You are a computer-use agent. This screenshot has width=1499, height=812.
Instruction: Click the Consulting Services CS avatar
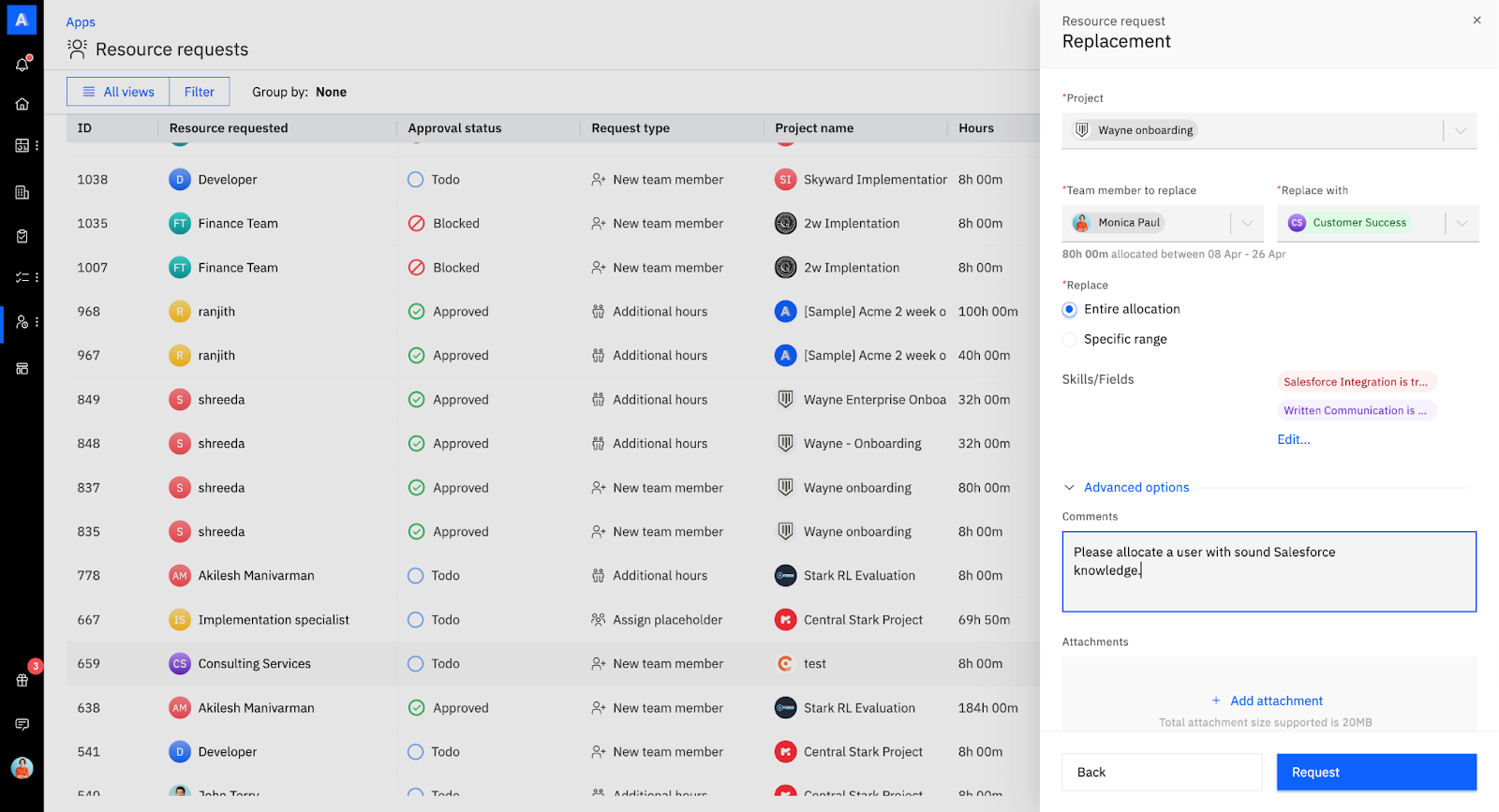point(180,663)
